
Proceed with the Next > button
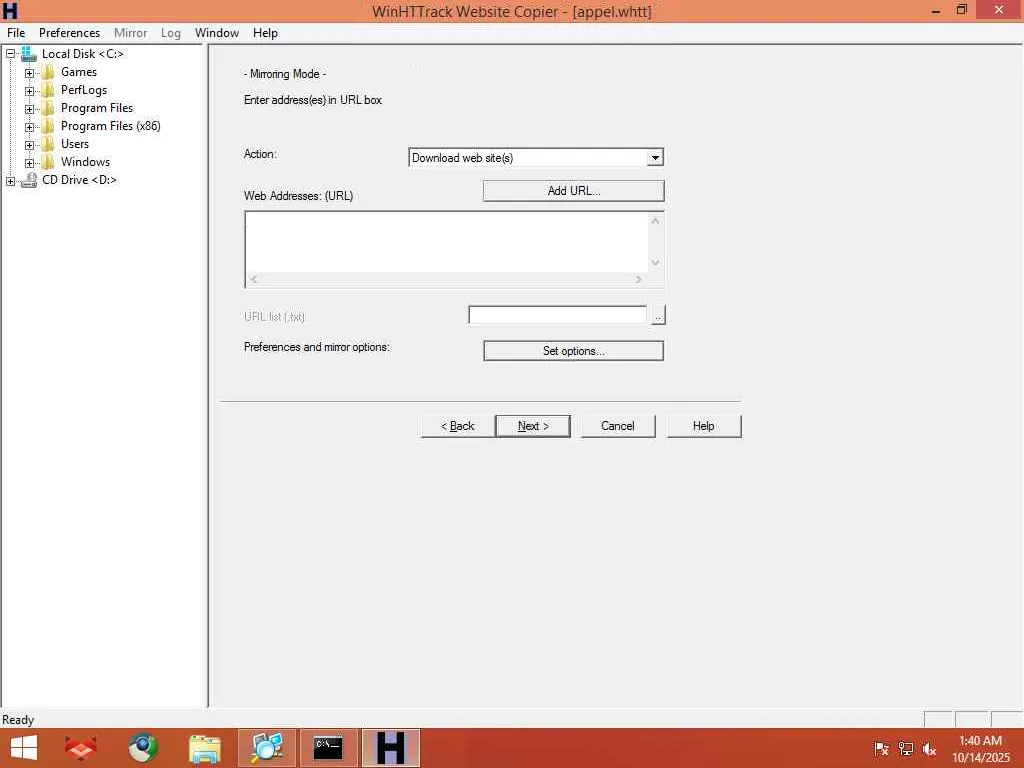tap(533, 426)
